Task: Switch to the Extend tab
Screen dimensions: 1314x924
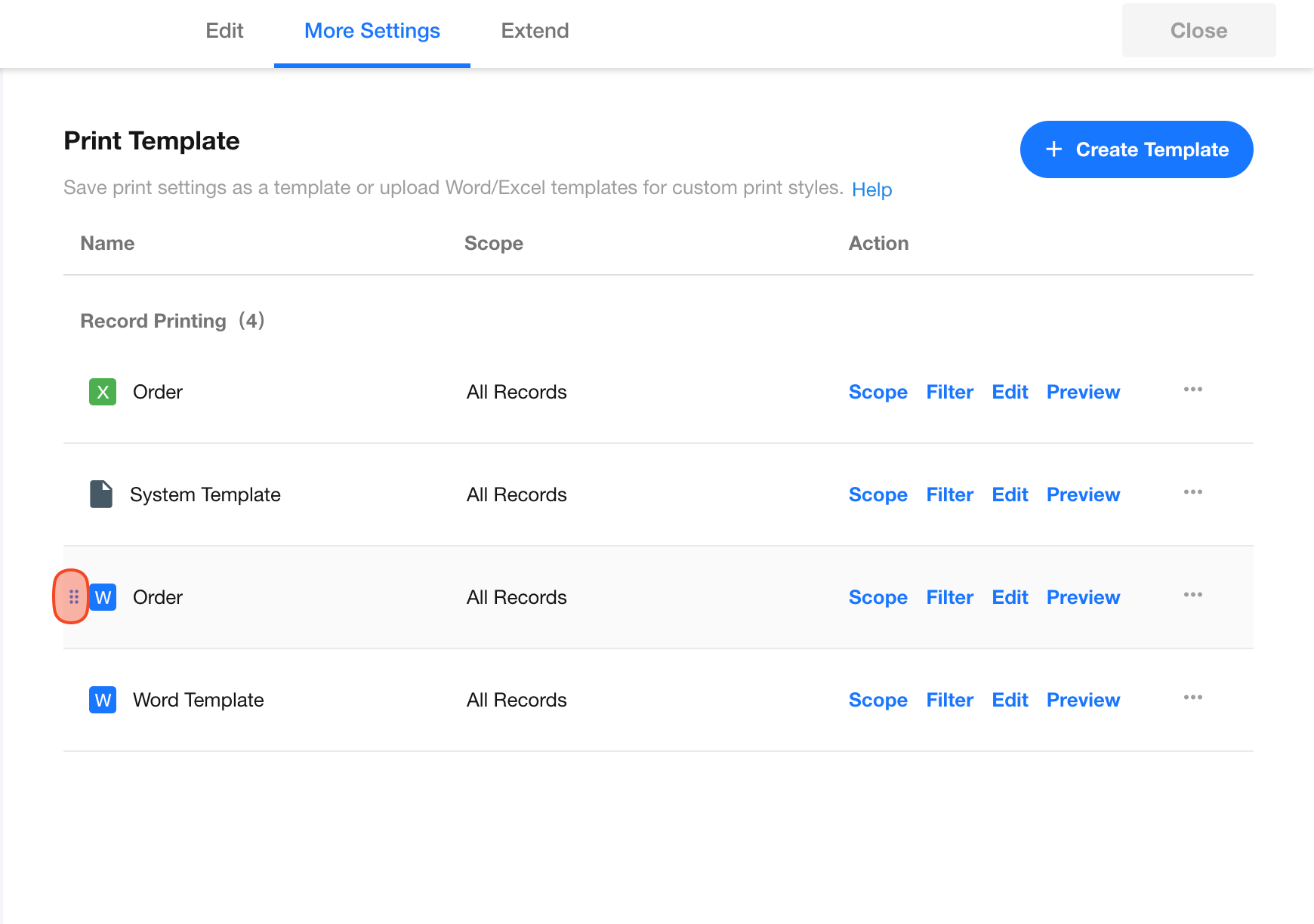Action: coord(535,31)
